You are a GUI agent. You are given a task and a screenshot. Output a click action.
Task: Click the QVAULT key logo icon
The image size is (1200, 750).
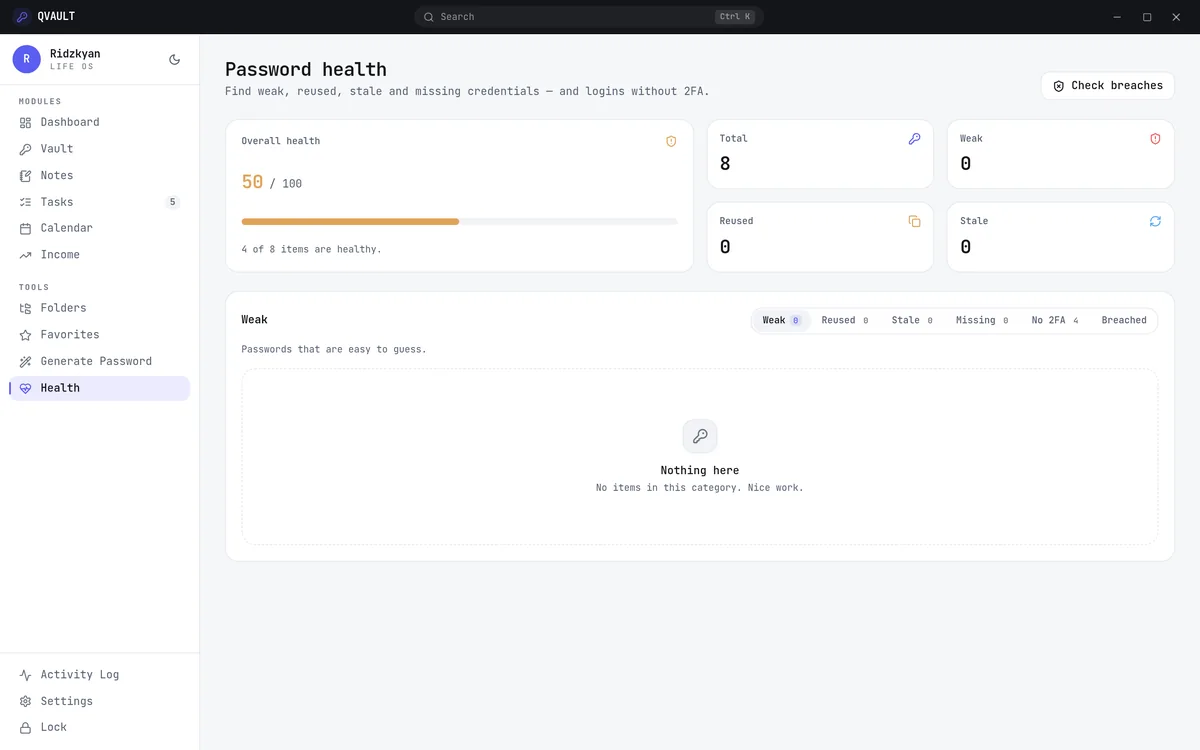[21, 17]
